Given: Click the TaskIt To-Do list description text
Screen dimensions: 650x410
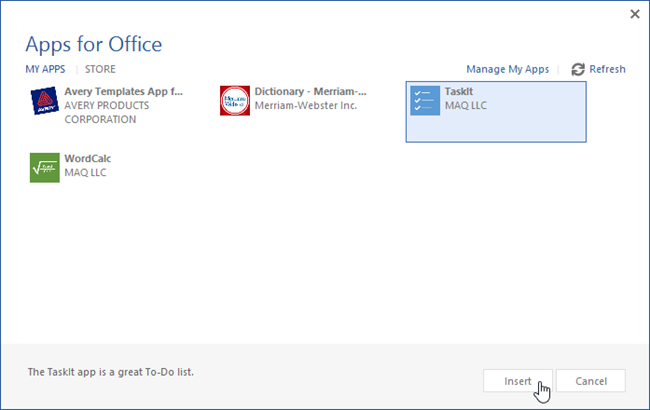Looking at the screenshot, I should pyautogui.click(x=111, y=372).
